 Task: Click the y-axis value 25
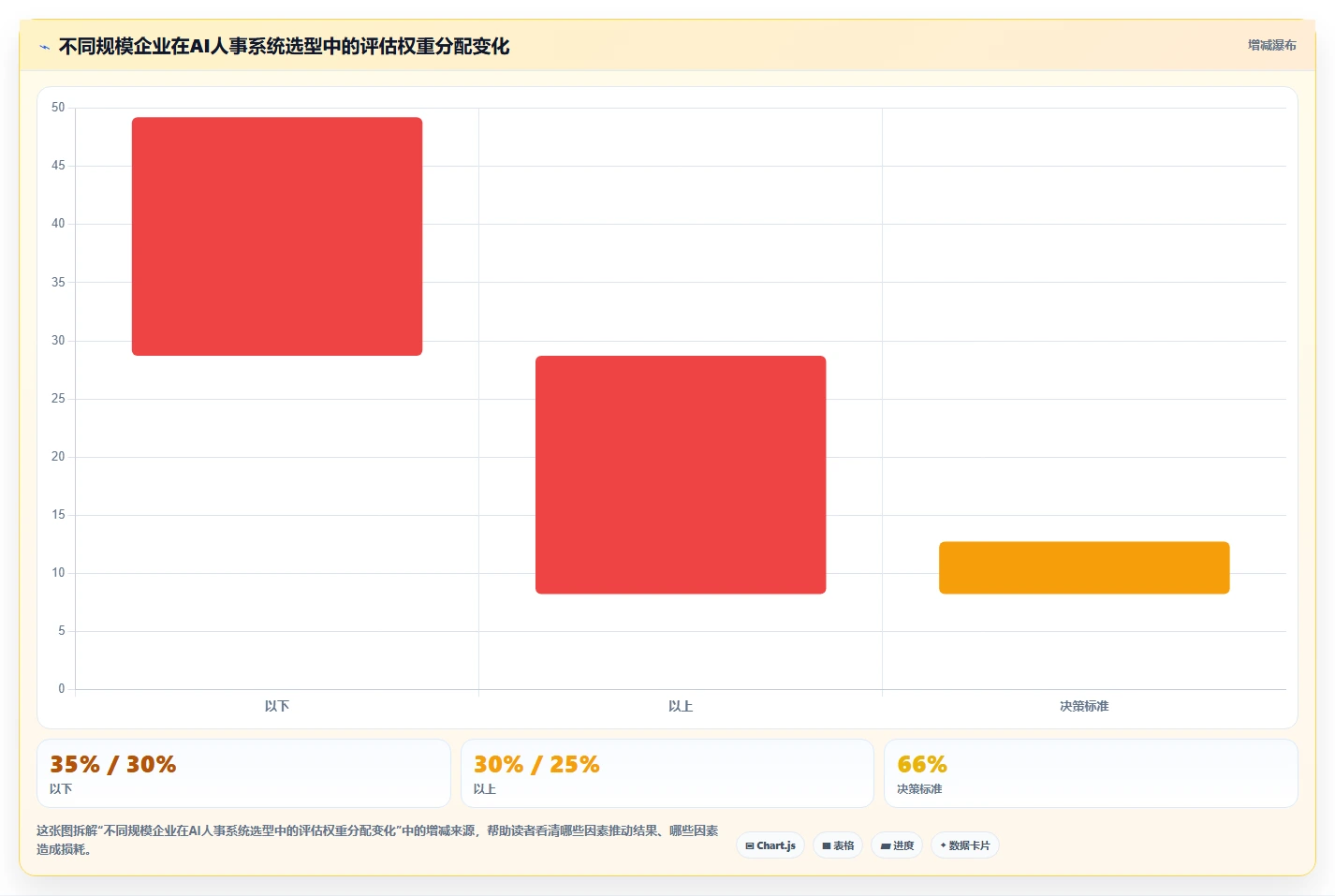tap(58, 399)
